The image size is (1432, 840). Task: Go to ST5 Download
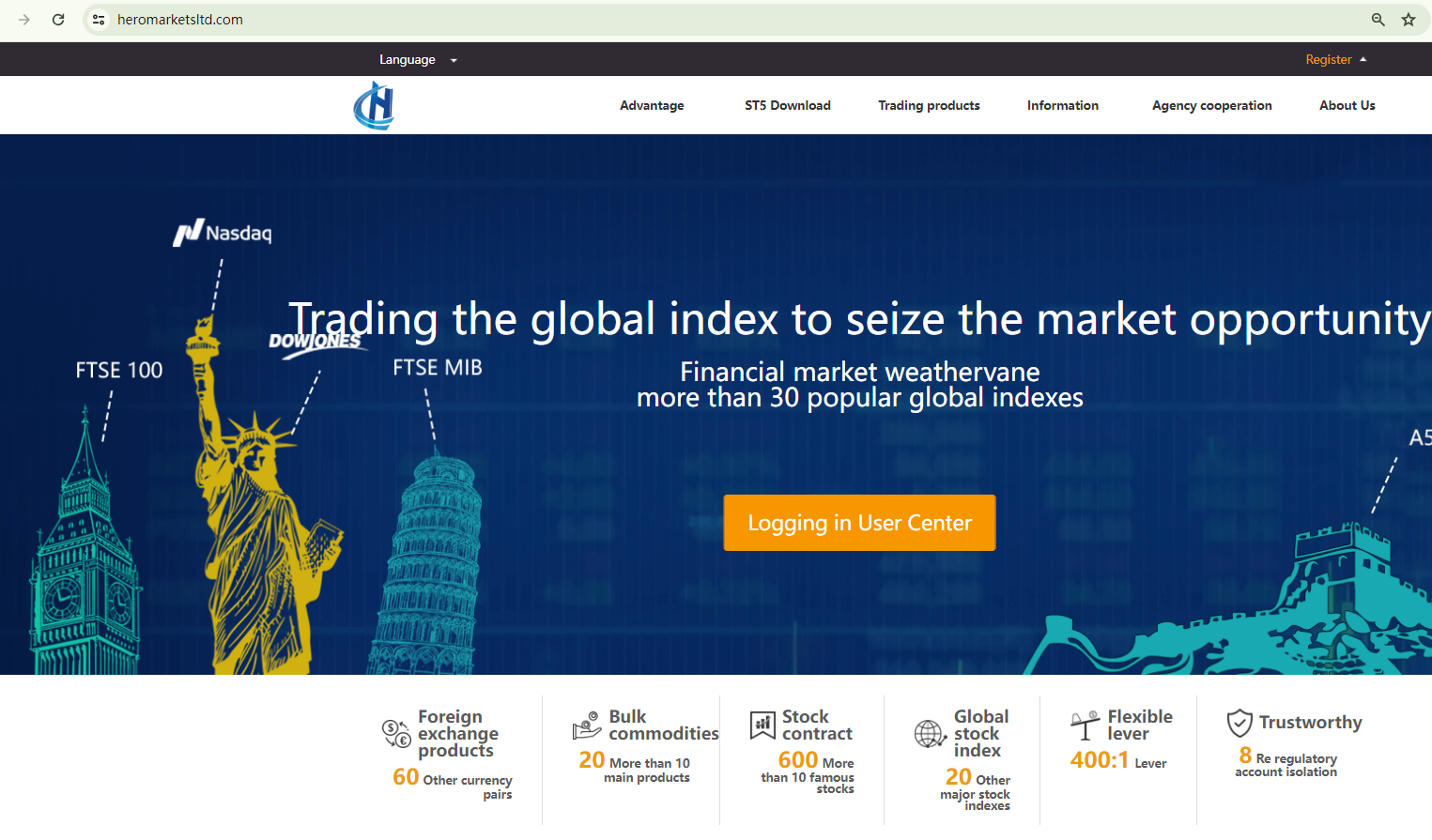tap(788, 105)
